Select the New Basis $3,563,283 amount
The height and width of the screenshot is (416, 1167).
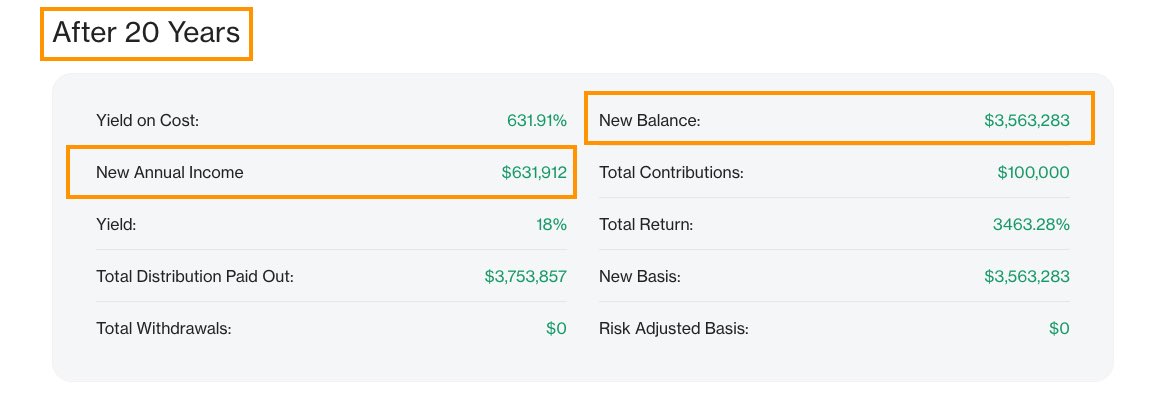click(x=1026, y=276)
